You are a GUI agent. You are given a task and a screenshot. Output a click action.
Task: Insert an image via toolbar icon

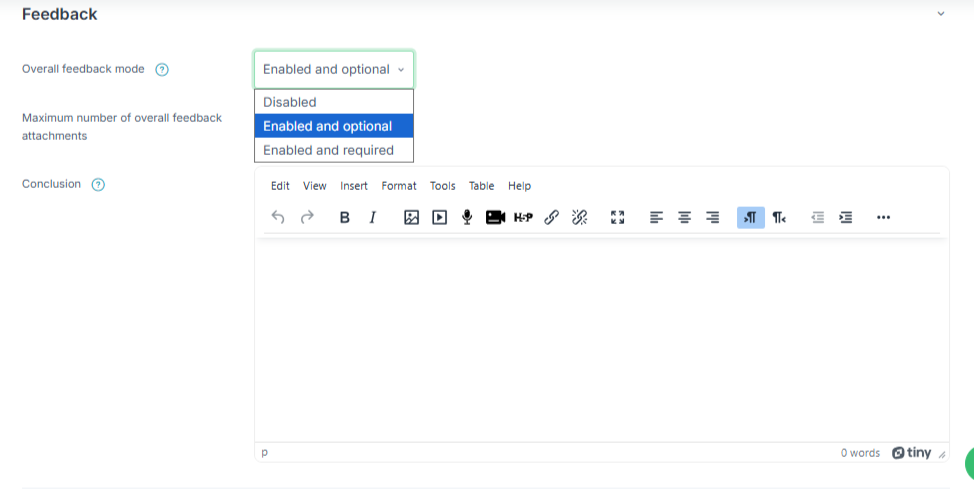tap(411, 217)
